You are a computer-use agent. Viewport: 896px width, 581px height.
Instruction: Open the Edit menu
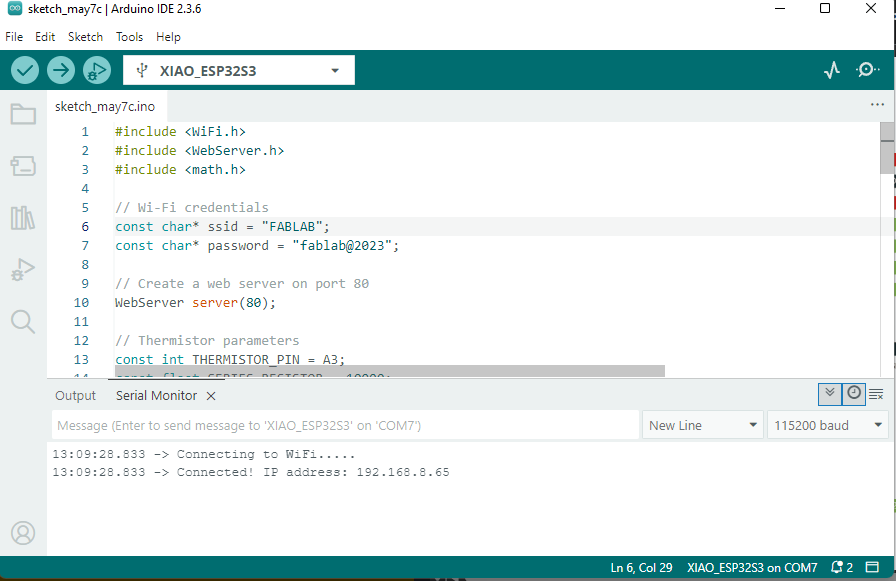45,37
